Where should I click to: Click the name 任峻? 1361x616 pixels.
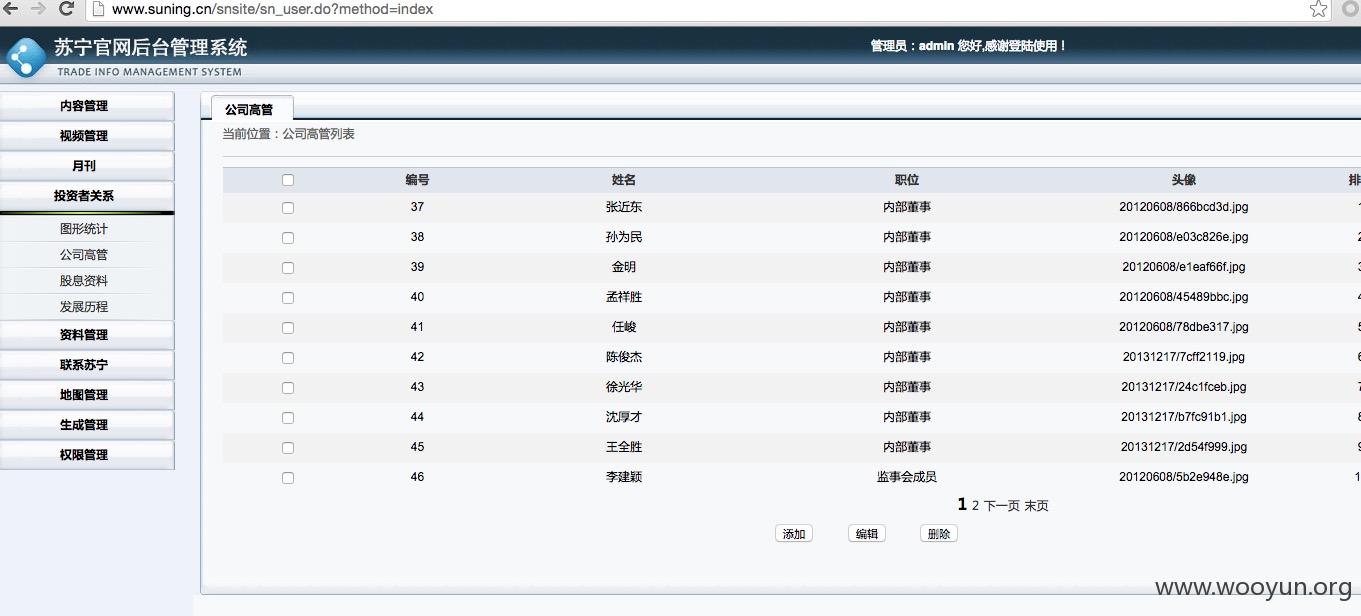click(624, 327)
